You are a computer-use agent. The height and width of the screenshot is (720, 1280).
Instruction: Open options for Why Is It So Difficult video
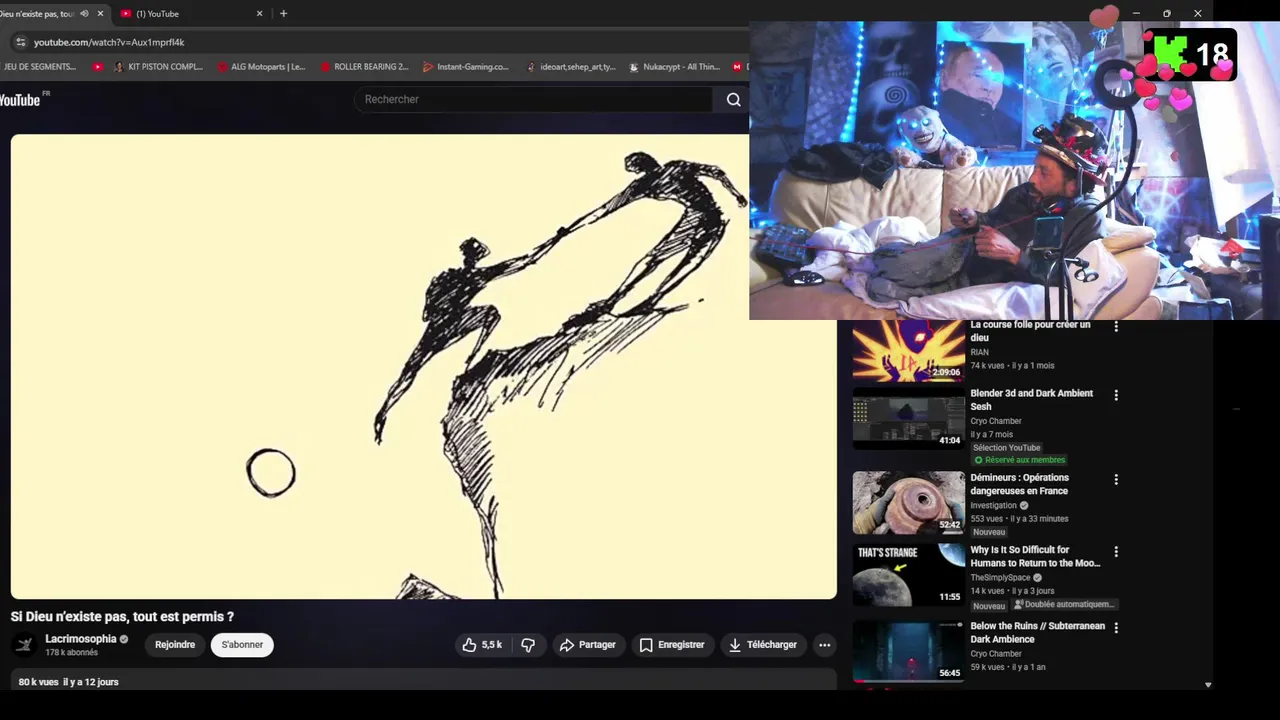coord(1116,551)
